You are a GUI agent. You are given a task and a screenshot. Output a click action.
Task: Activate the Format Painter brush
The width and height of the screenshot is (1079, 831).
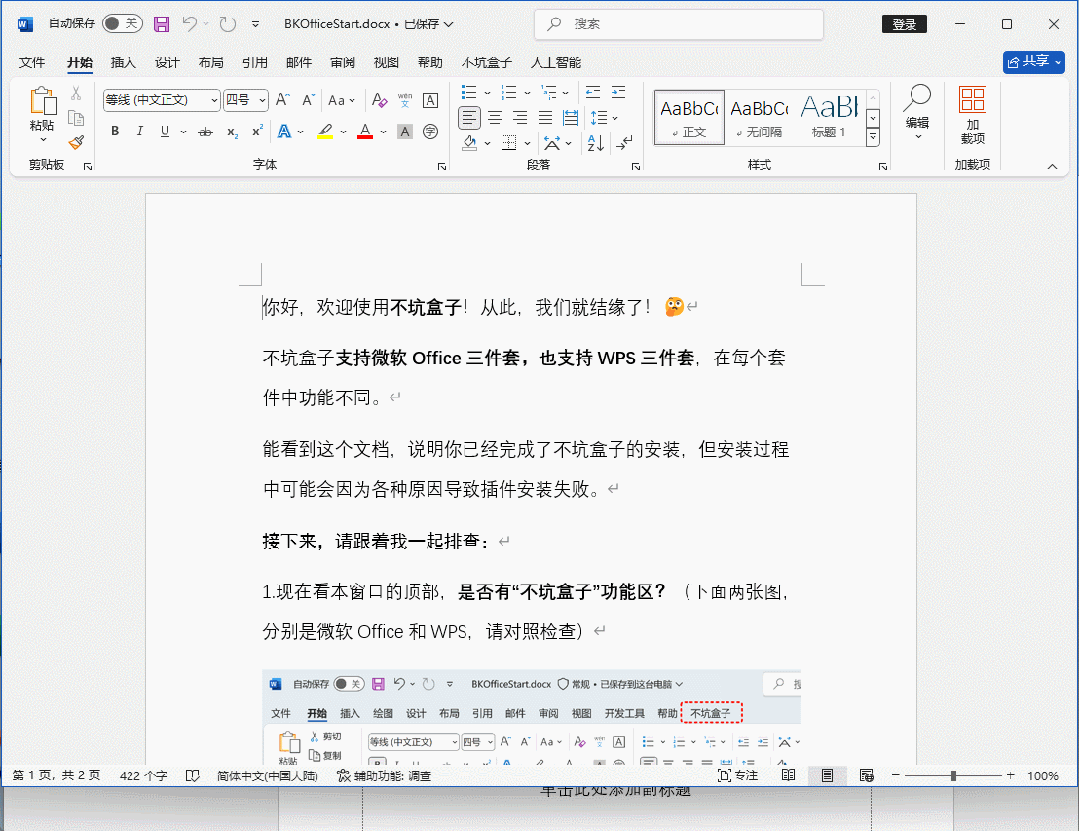click(76, 142)
